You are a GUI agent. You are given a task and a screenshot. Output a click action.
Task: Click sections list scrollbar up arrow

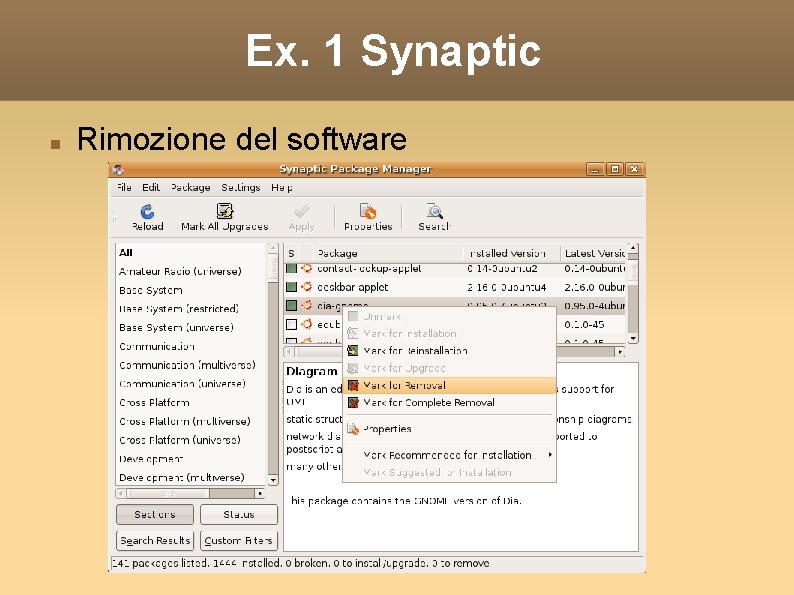tap(273, 248)
